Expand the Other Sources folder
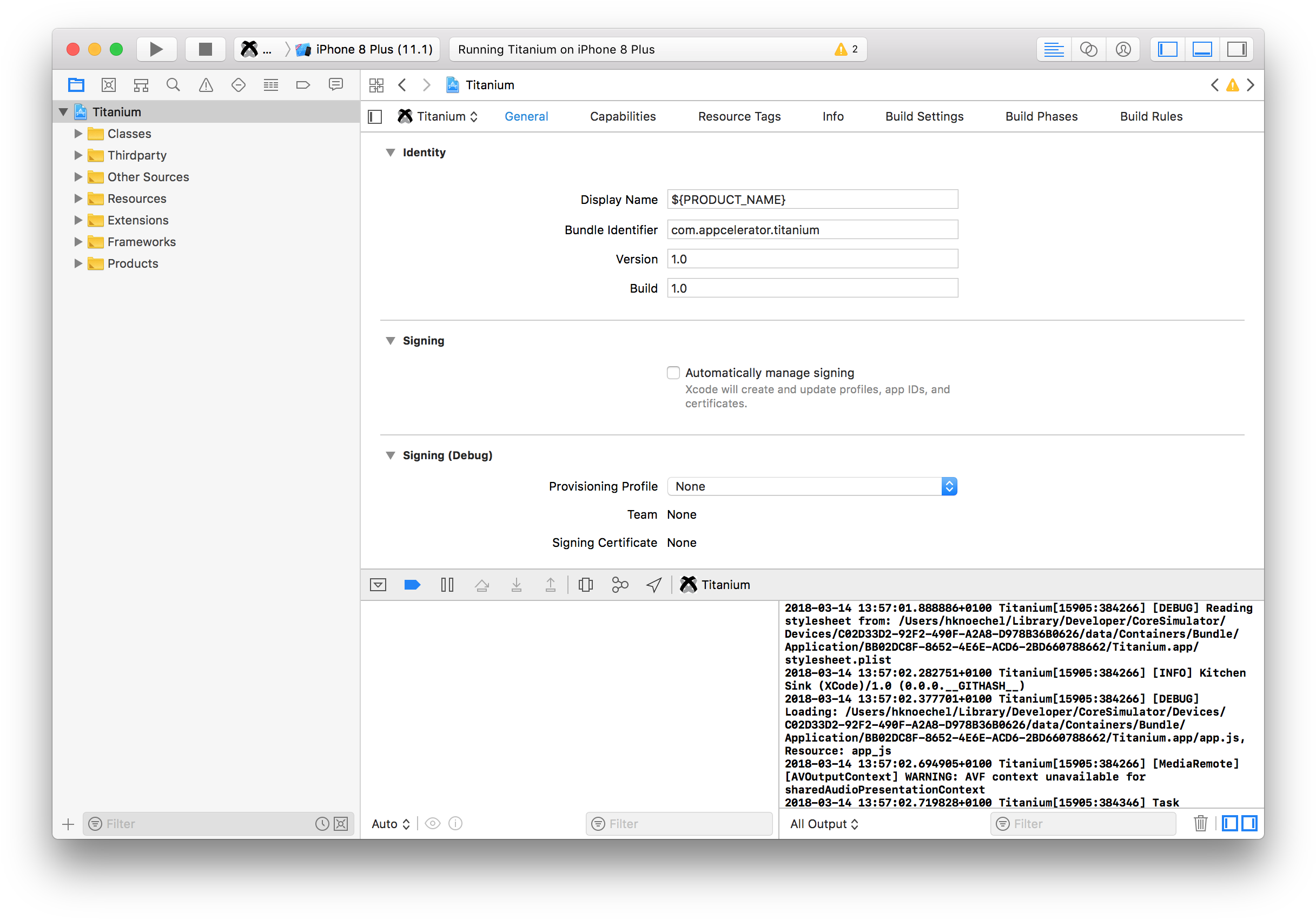The width and height of the screenshot is (1316, 919). coord(78,177)
